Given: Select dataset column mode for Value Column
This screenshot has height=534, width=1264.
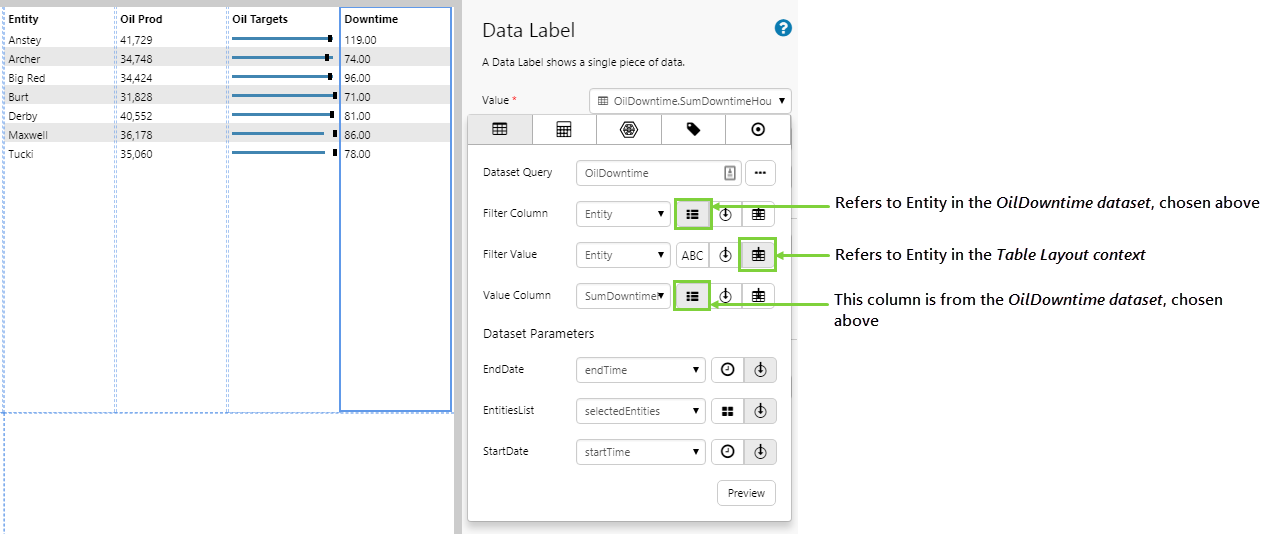Looking at the screenshot, I should point(692,296).
